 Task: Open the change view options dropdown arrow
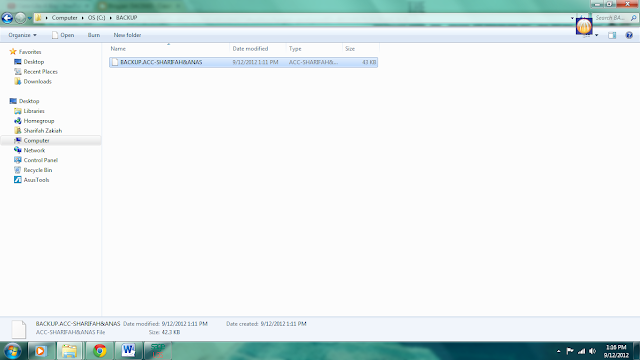pos(596,36)
